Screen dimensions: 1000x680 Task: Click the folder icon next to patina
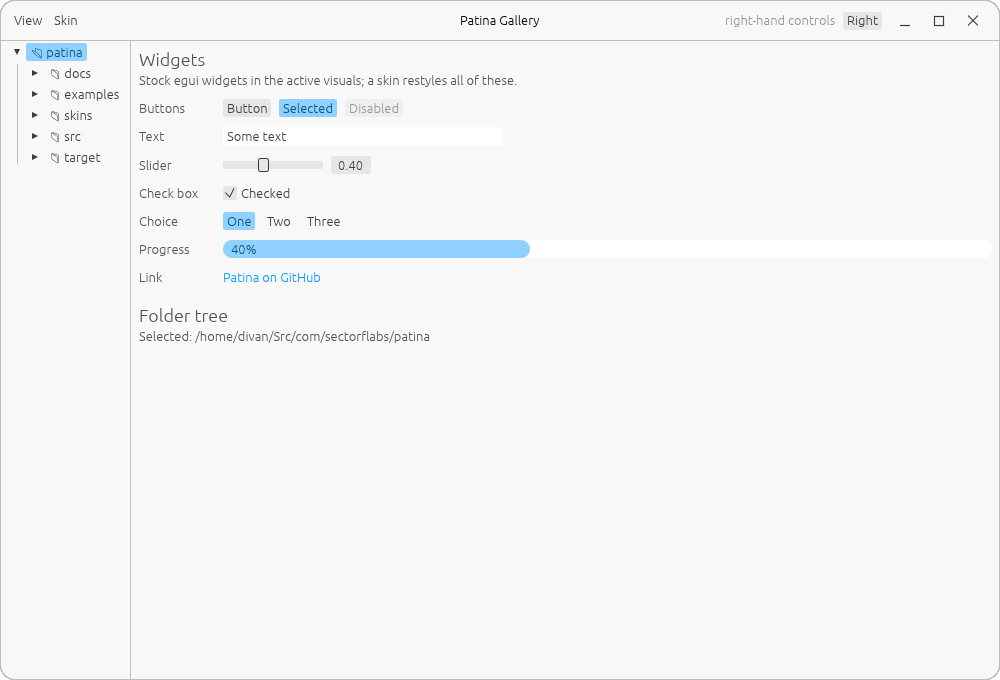(x=37, y=53)
